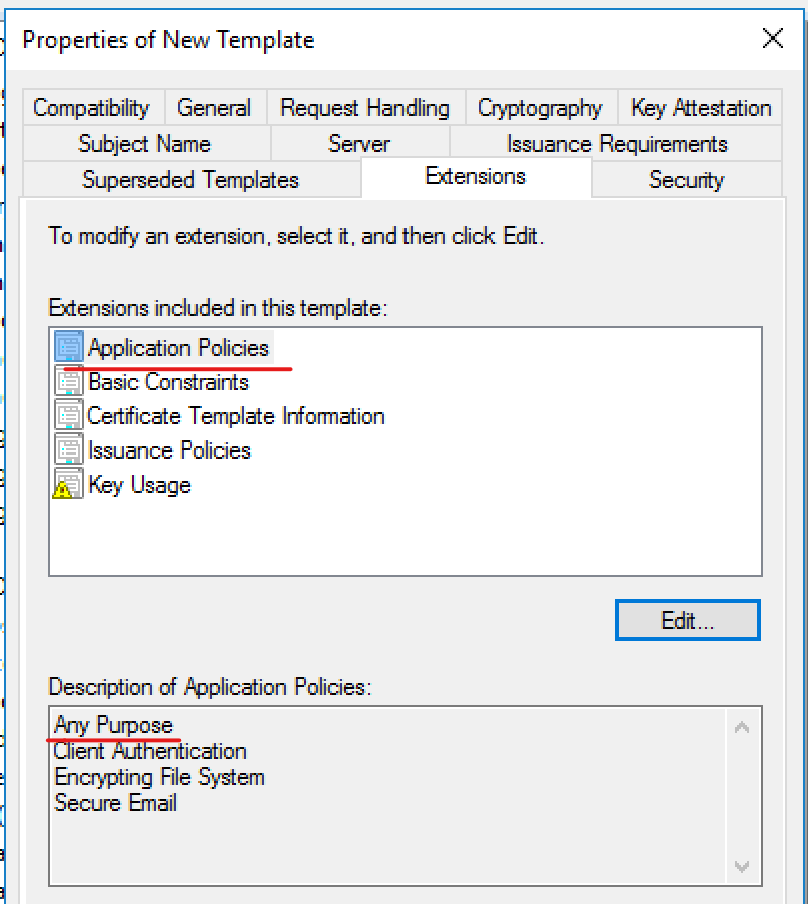The height and width of the screenshot is (904, 808).
Task: Switch to the General tab
Action: tap(214, 108)
